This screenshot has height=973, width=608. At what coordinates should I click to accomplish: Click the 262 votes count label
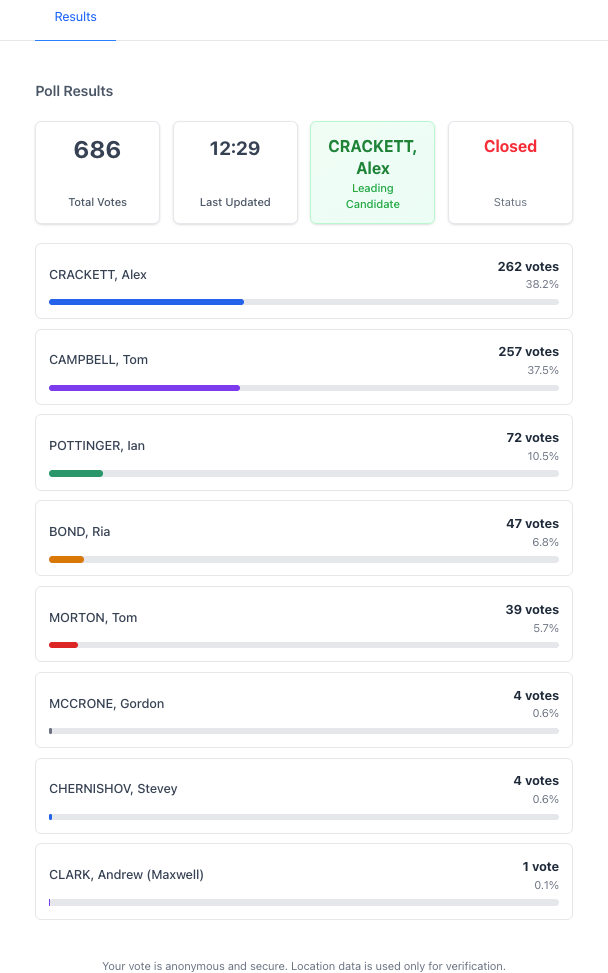tap(528, 267)
